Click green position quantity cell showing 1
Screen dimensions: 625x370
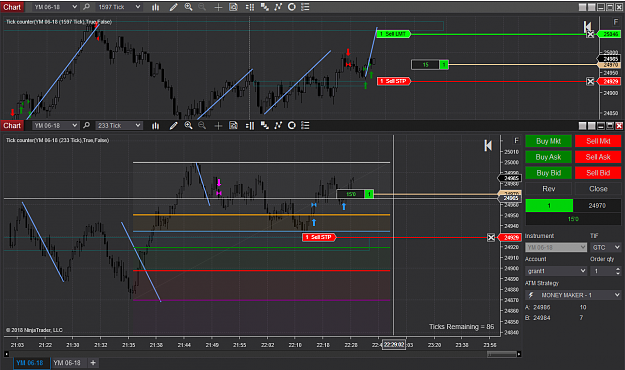549,206
